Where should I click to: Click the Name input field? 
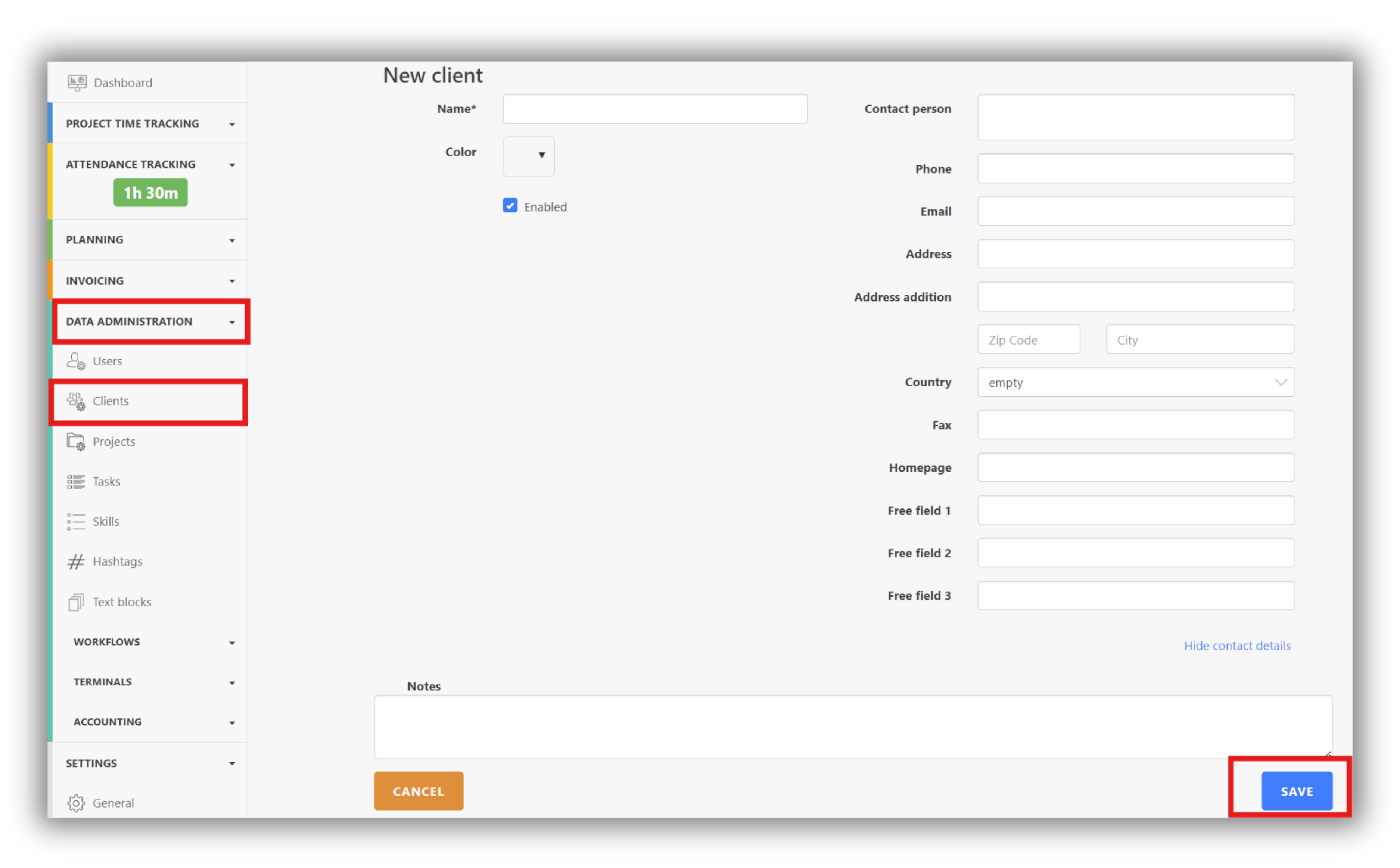point(654,109)
